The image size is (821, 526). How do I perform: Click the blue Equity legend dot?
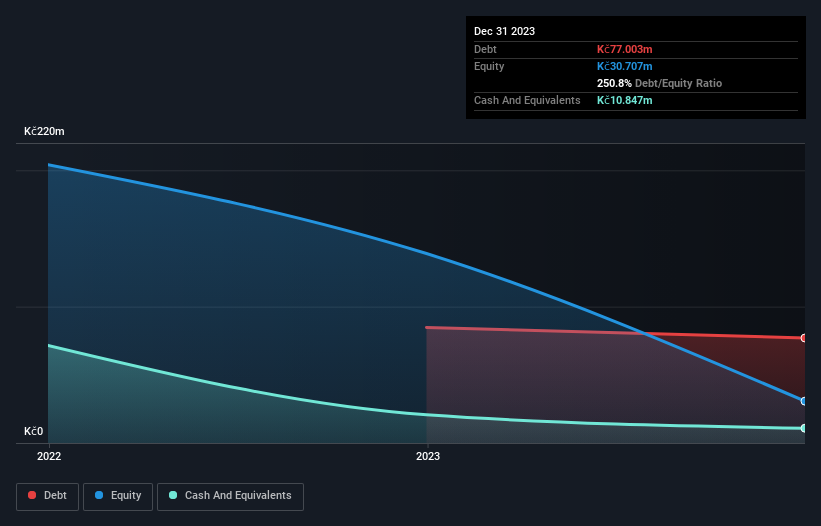[99, 495]
